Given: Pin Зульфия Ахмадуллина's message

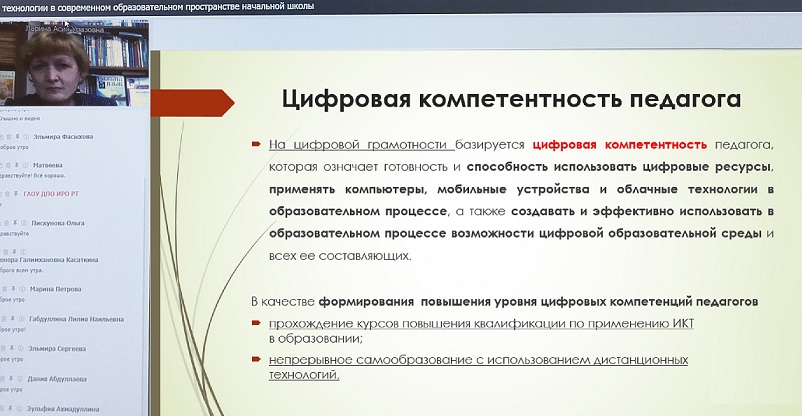Looking at the screenshot, I should coord(10,408).
